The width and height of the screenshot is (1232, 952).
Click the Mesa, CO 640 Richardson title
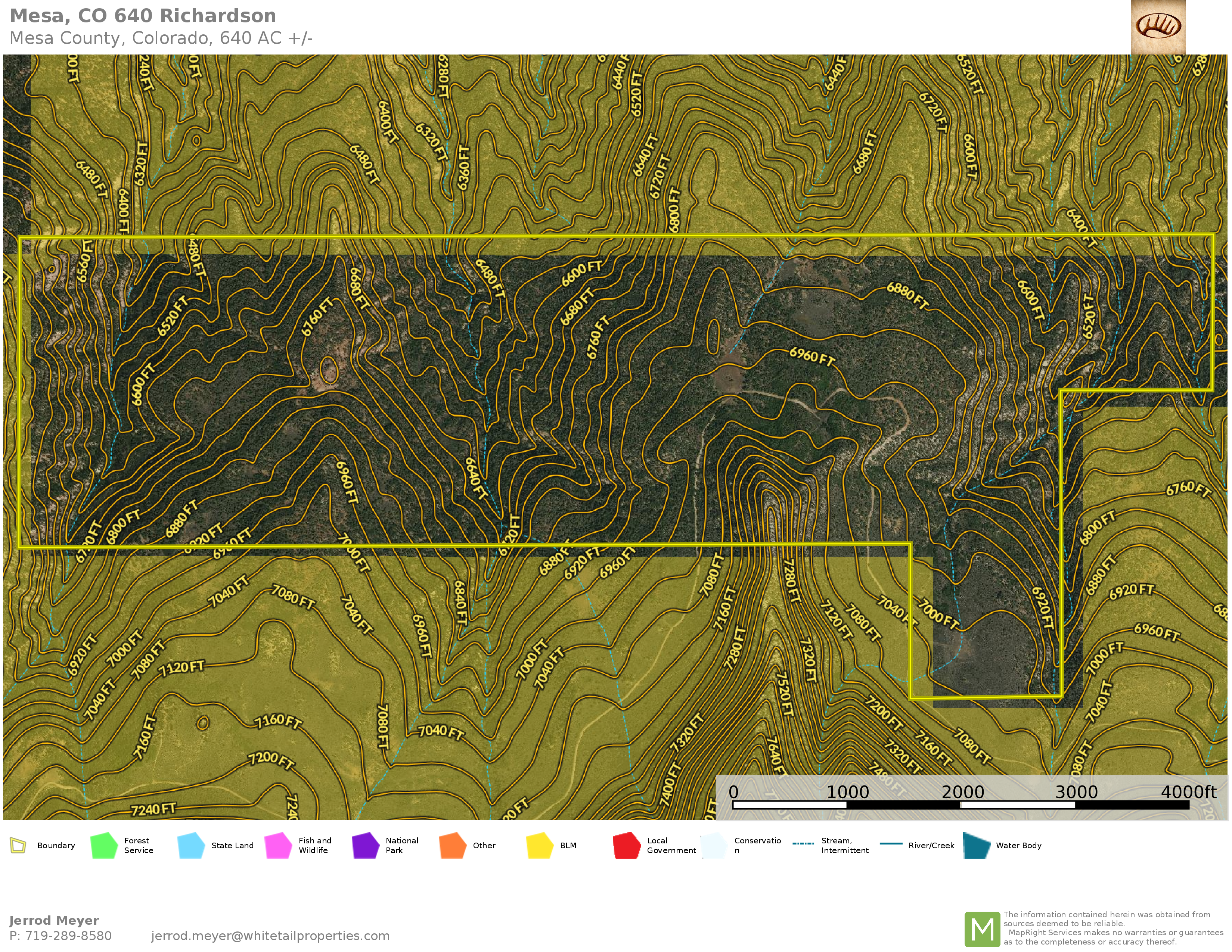click(143, 16)
